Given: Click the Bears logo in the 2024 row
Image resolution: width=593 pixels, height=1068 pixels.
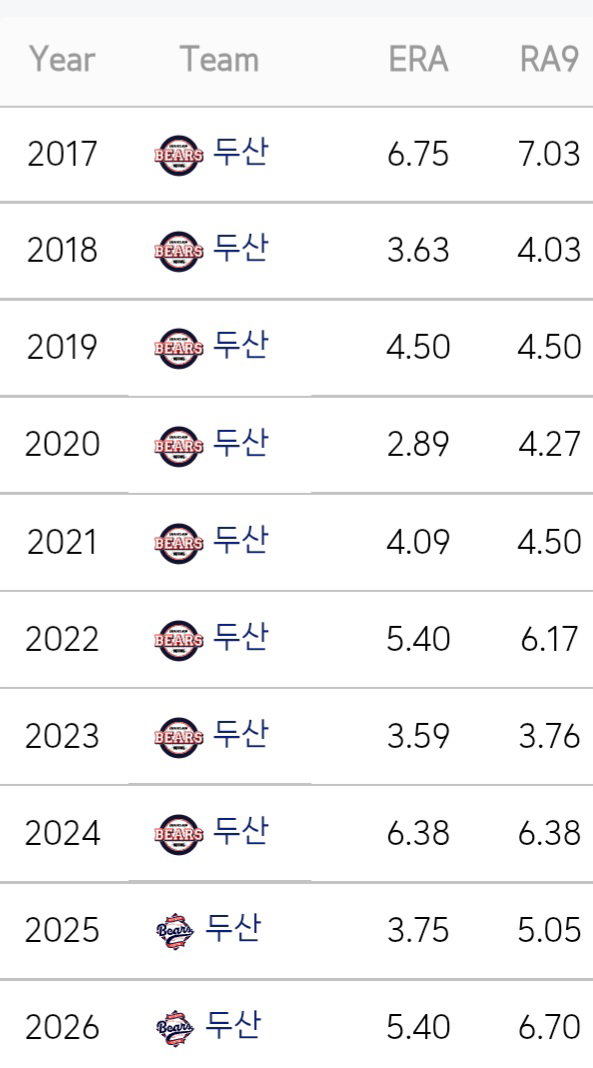Looking at the screenshot, I should 178,834.
